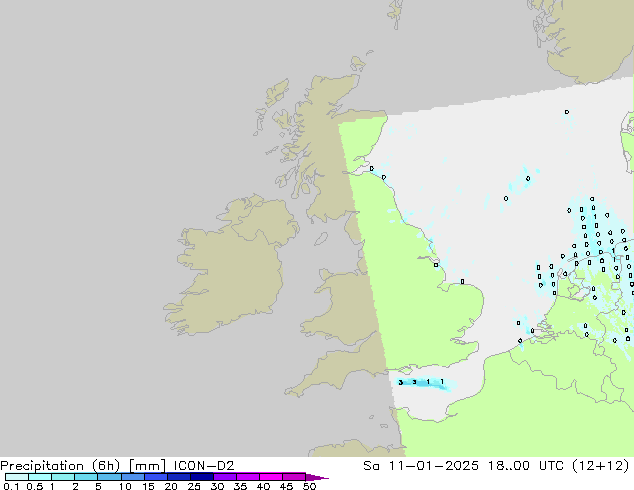Select the legend swatch between 2 and 5
The image size is (634, 490).
coord(86,477)
